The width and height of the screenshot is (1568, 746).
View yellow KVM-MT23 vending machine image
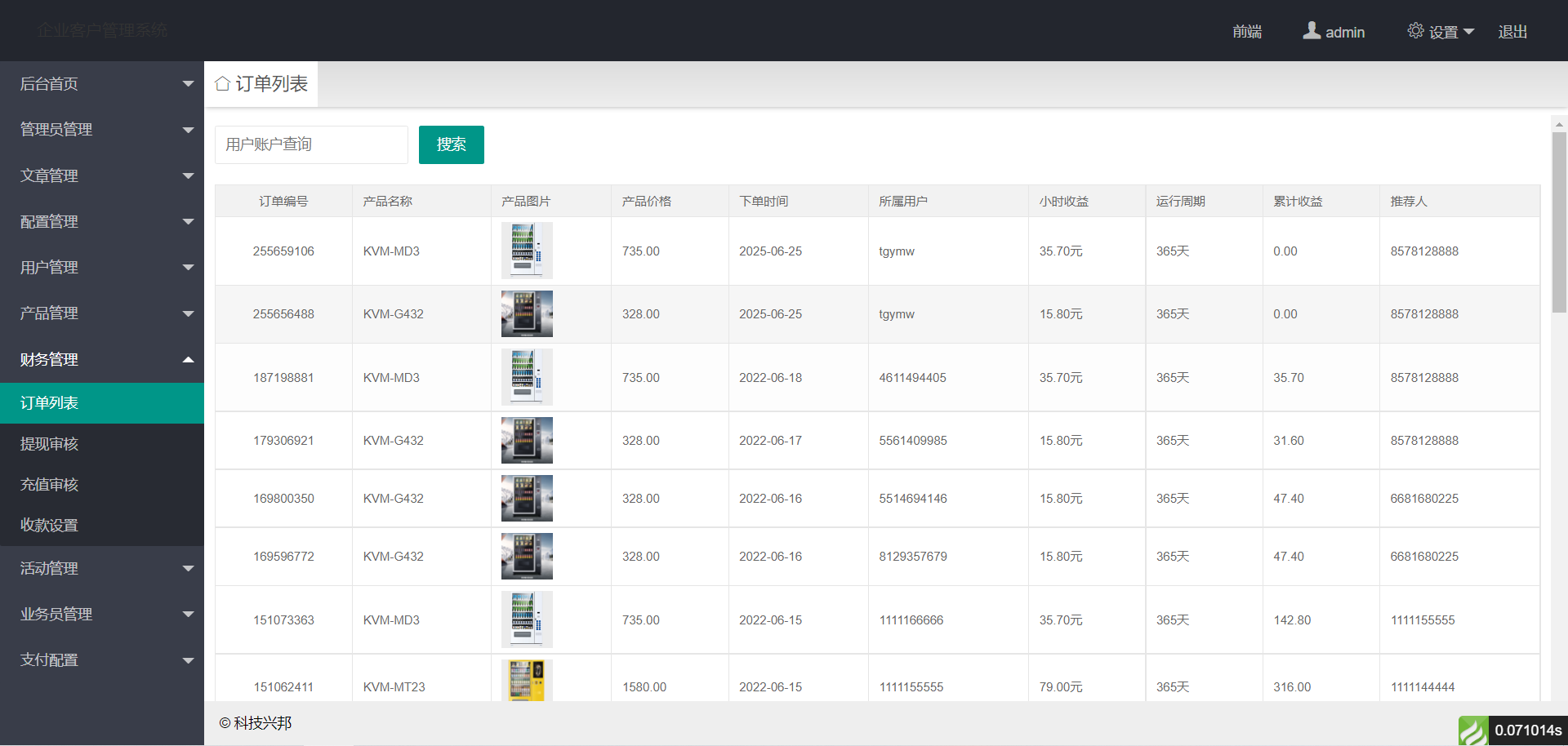[x=527, y=681]
